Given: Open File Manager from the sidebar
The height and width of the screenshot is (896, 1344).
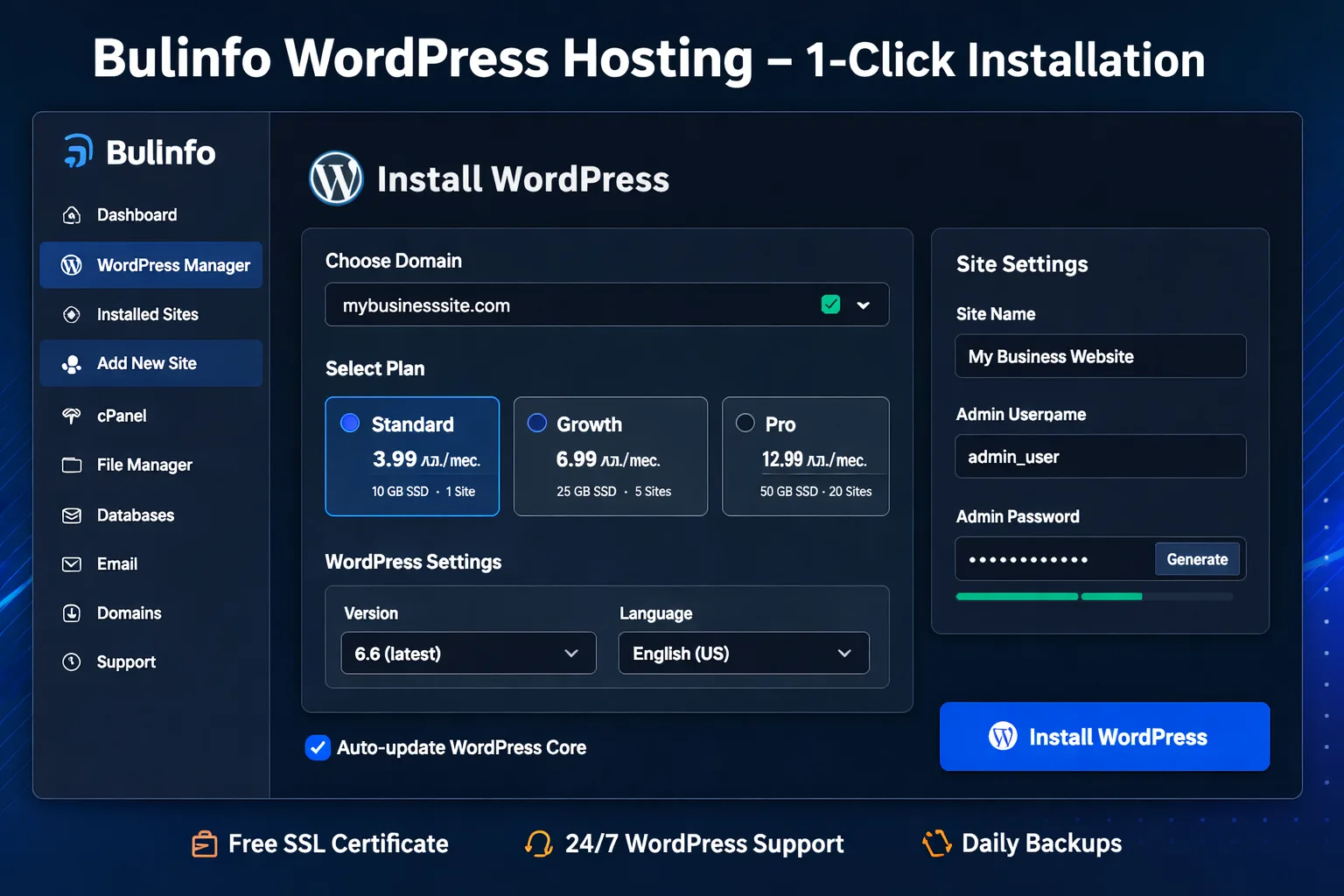Looking at the screenshot, I should pyautogui.click(x=150, y=465).
